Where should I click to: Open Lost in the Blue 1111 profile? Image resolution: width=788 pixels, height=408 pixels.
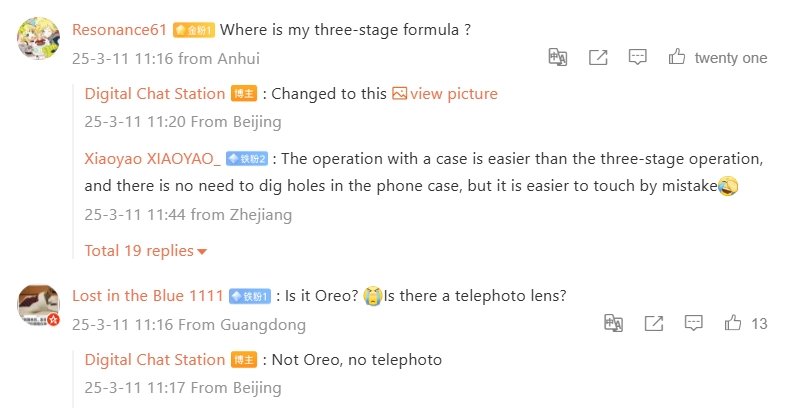coord(148,295)
